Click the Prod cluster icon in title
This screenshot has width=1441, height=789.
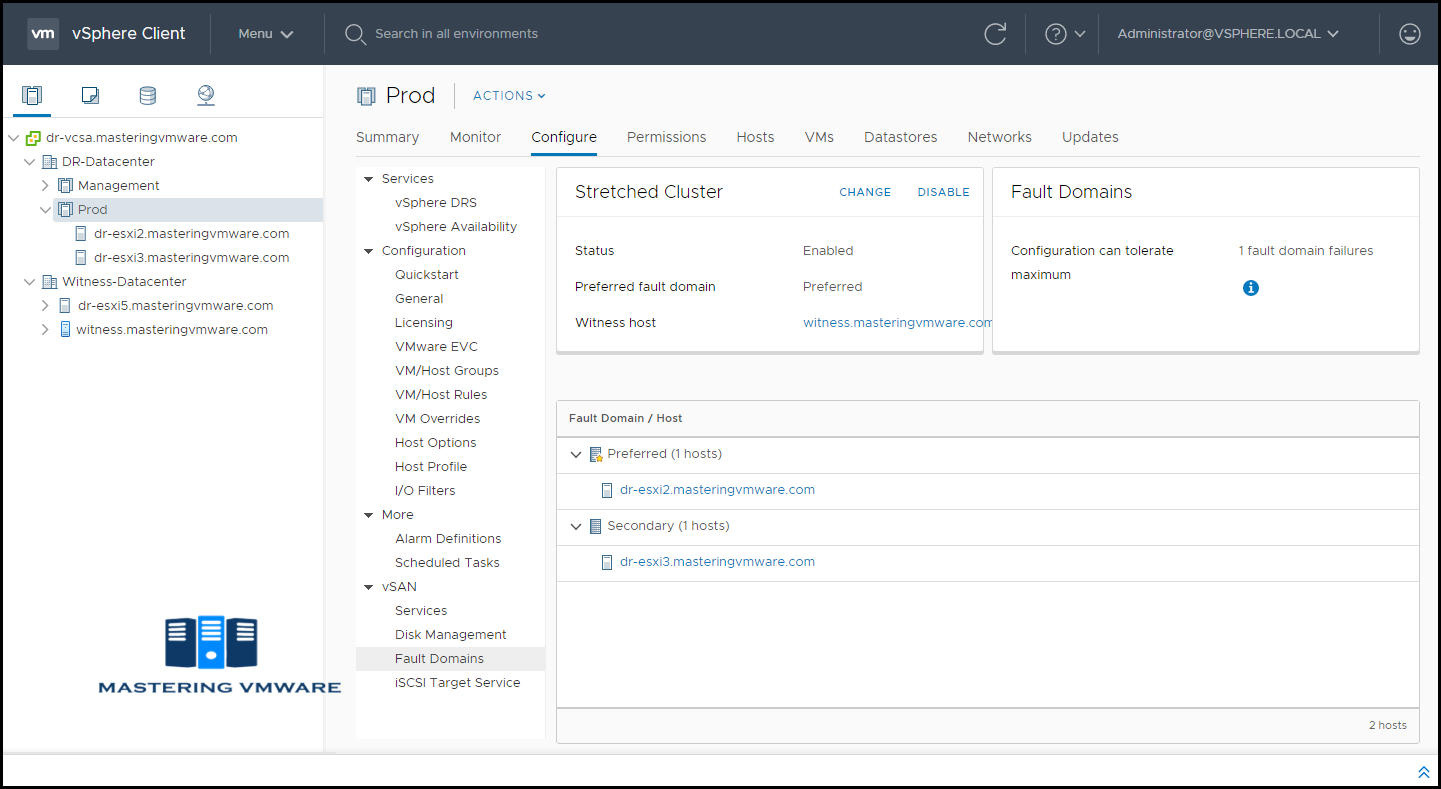point(366,96)
